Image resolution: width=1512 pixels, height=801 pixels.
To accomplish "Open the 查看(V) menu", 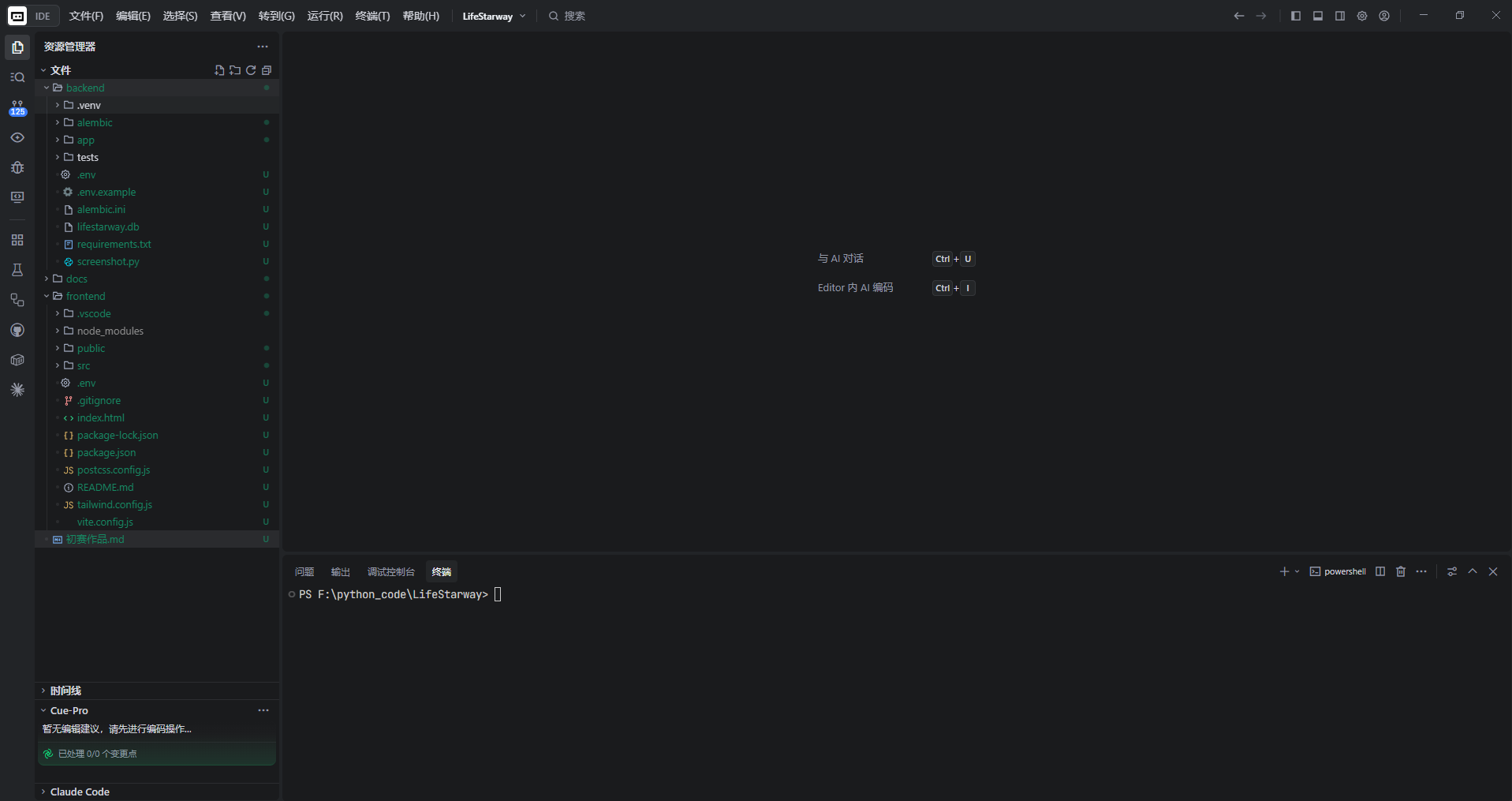I will coord(228,16).
